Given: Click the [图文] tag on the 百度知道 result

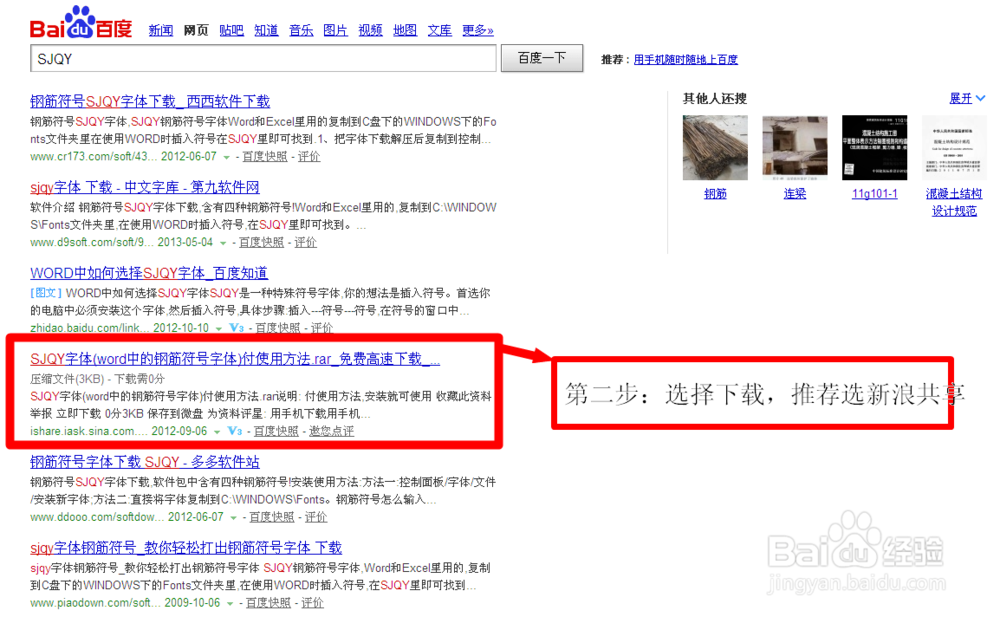Looking at the screenshot, I should click(46, 293).
